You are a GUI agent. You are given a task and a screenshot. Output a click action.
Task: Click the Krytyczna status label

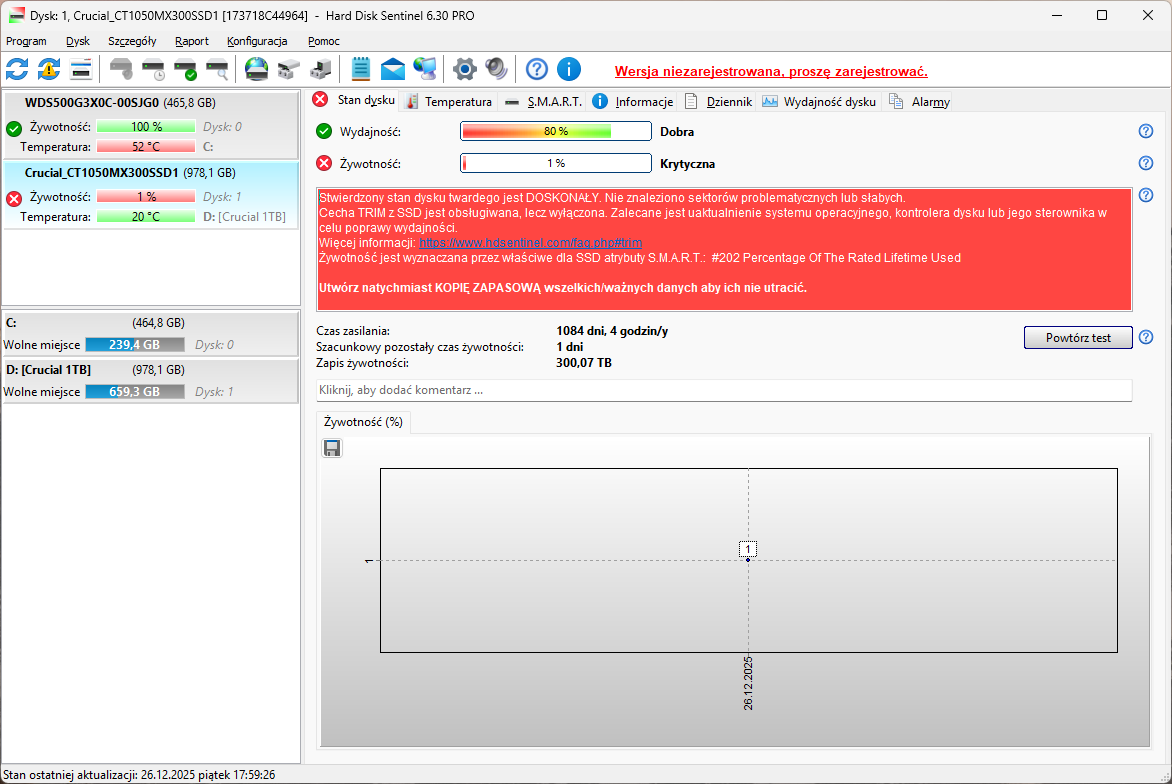click(x=688, y=164)
